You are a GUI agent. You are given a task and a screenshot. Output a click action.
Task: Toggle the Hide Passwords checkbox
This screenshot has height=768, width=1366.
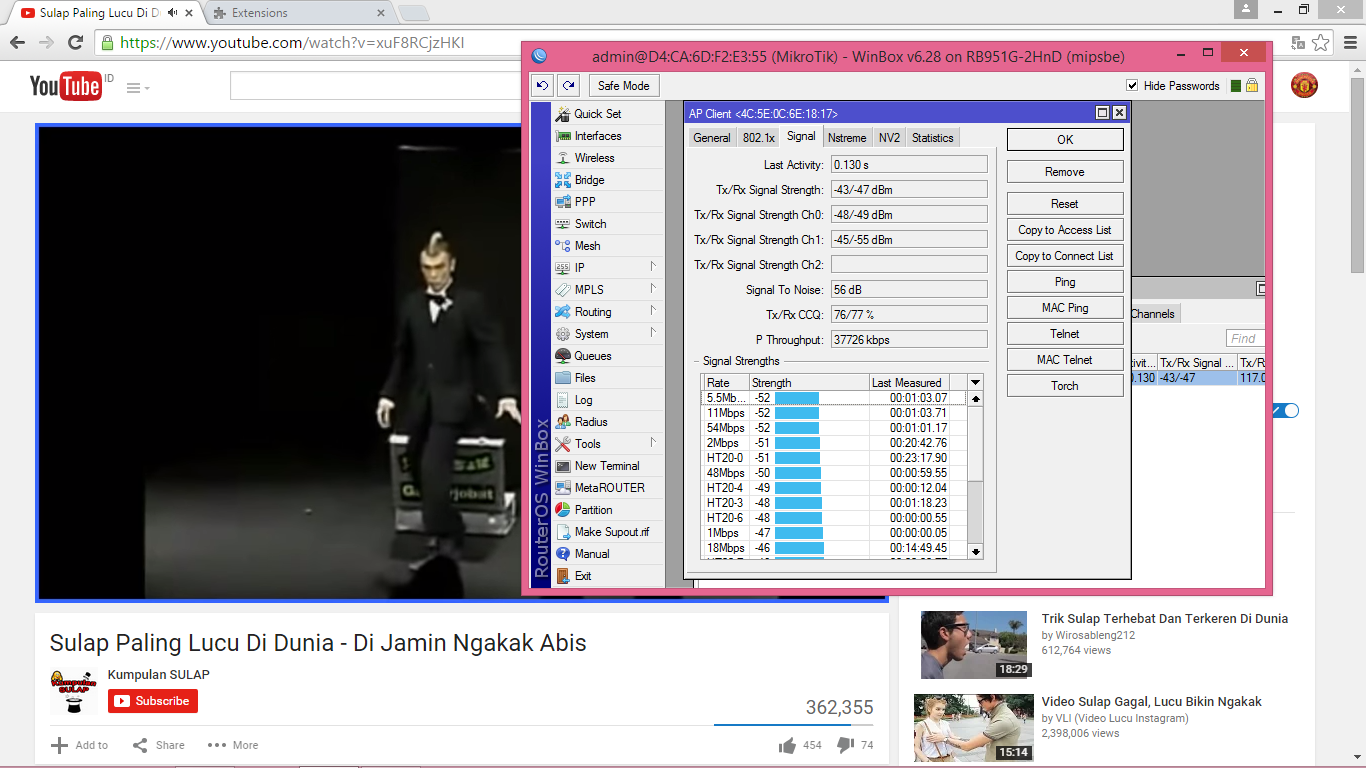tap(1132, 86)
